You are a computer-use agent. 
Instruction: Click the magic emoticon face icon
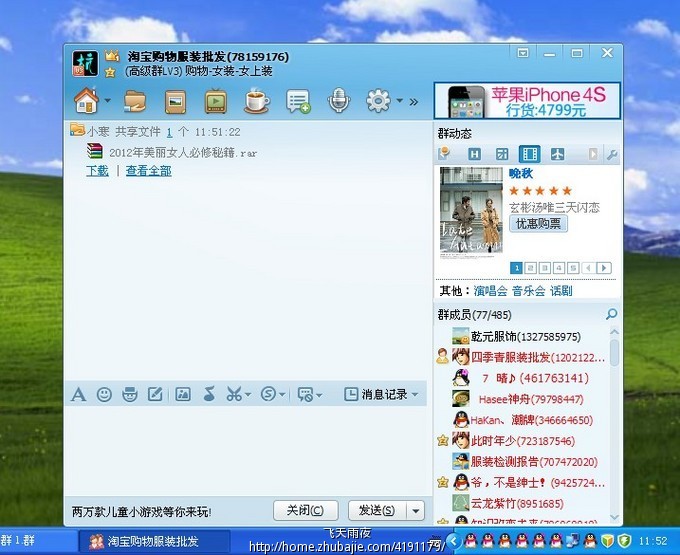130,395
